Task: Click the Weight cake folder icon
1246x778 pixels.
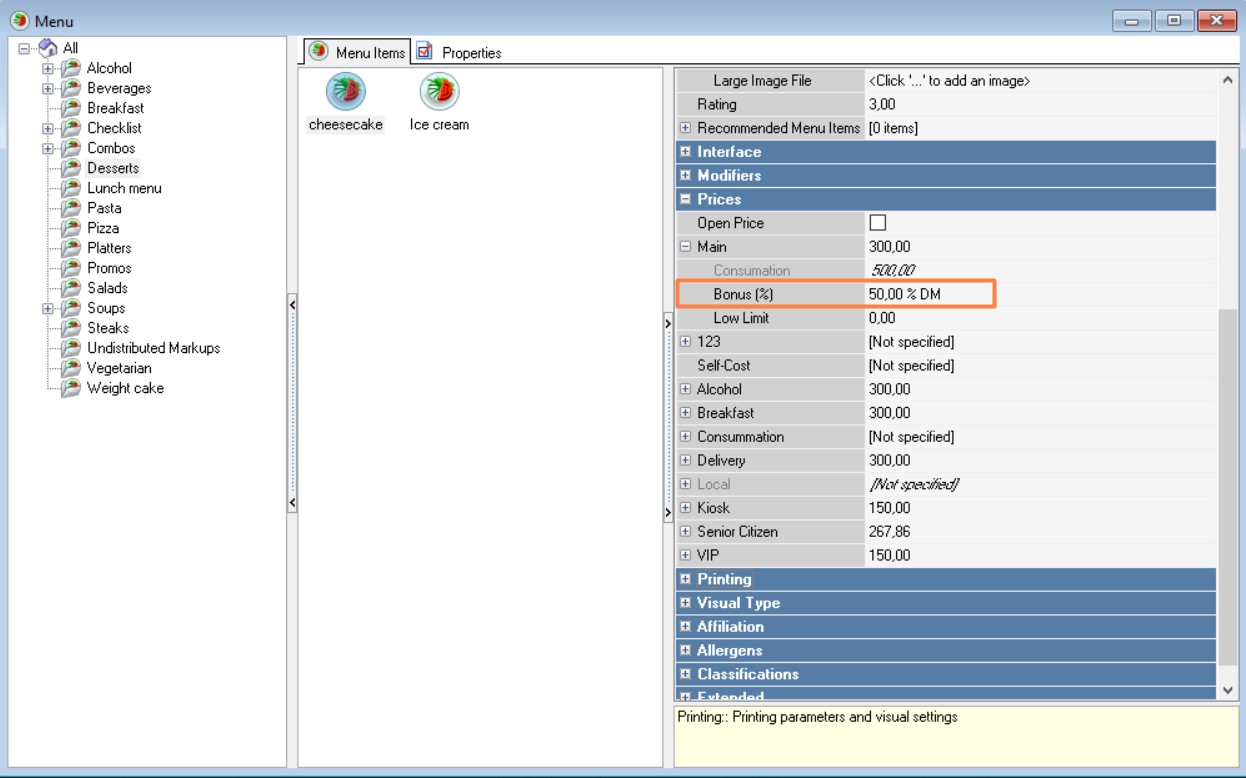Action: point(70,388)
